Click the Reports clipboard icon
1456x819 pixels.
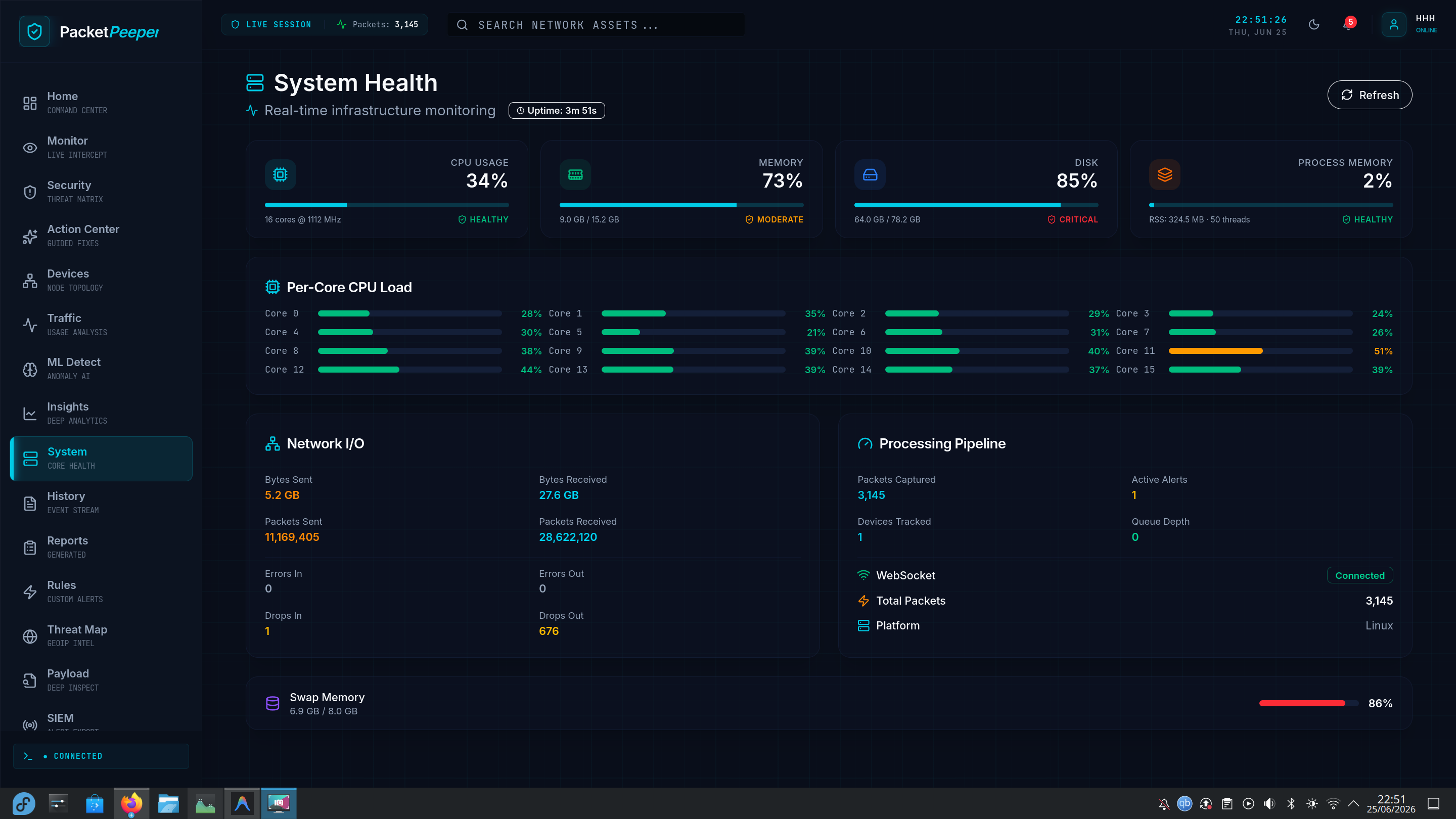[30, 548]
